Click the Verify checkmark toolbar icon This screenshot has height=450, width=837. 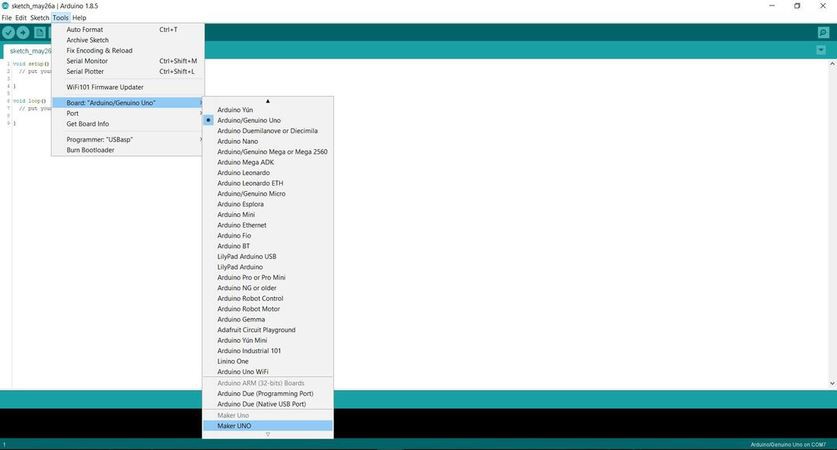coord(8,33)
